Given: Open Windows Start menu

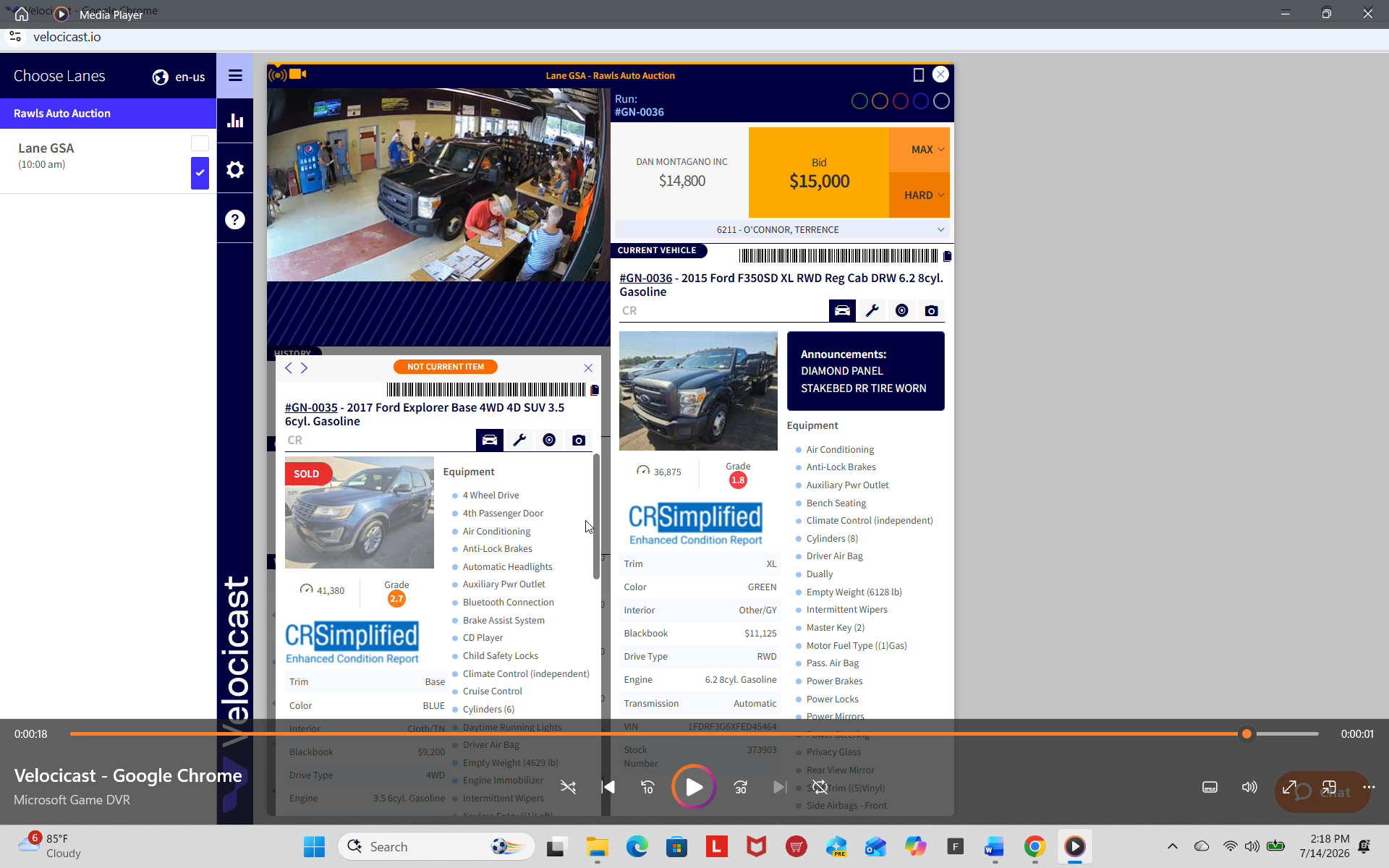Looking at the screenshot, I should (x=314, y=846).
